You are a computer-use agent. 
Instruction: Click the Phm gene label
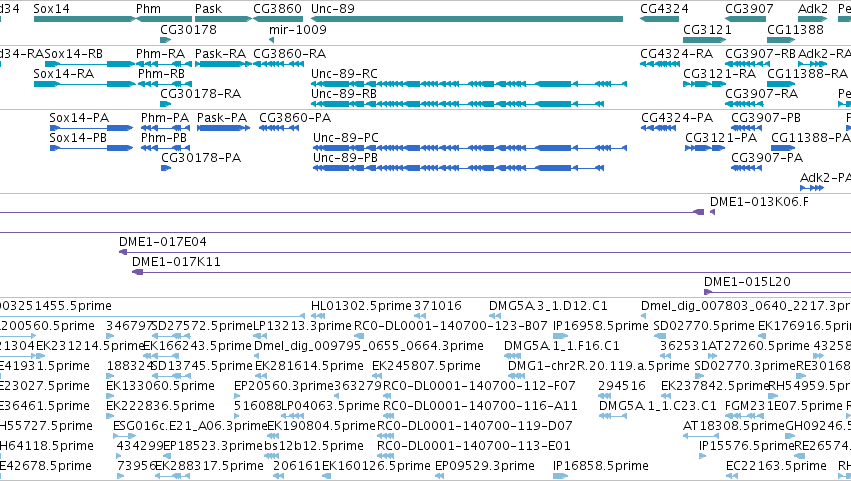click(x=148, y=9)
